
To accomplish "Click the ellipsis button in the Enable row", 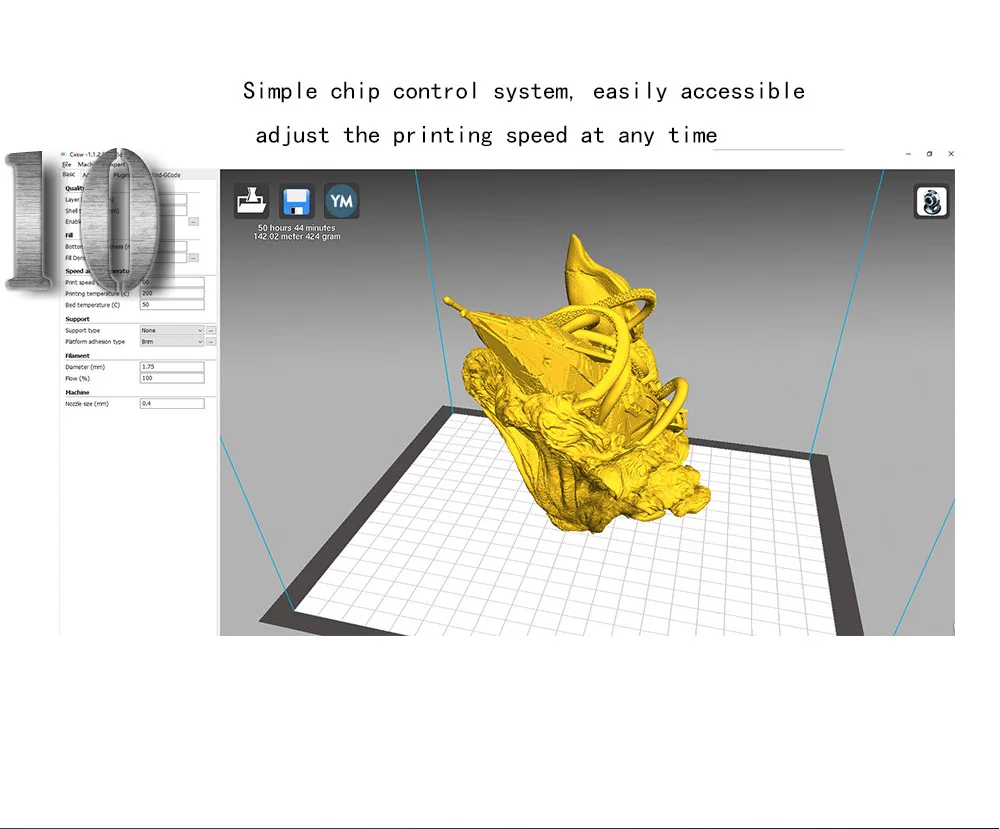I will 194,221.
